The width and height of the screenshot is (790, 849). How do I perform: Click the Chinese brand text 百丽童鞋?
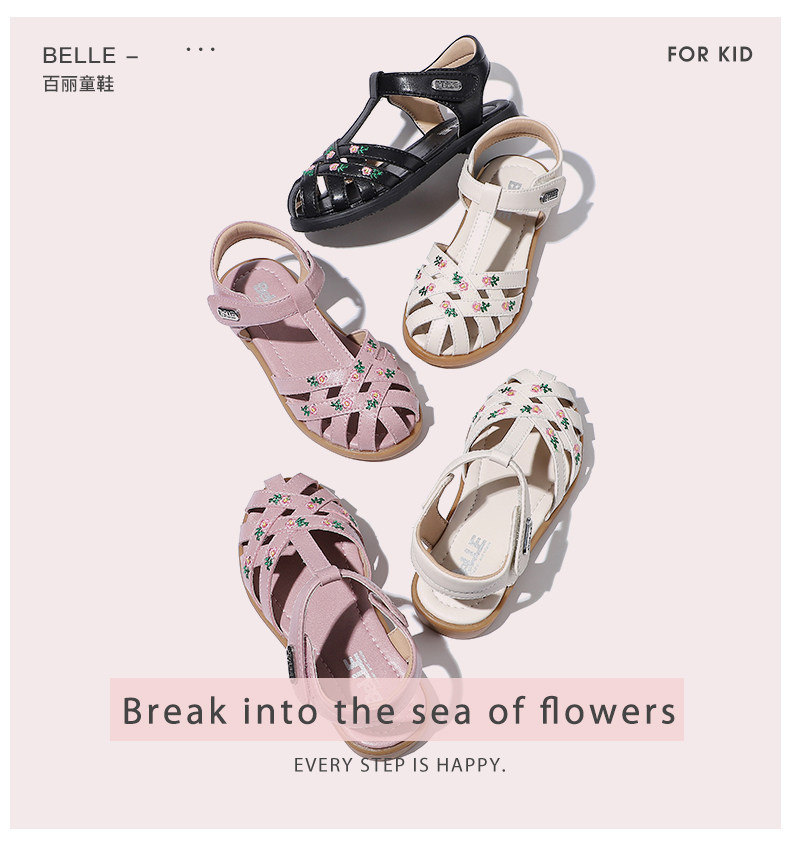[x=79, y=84]
